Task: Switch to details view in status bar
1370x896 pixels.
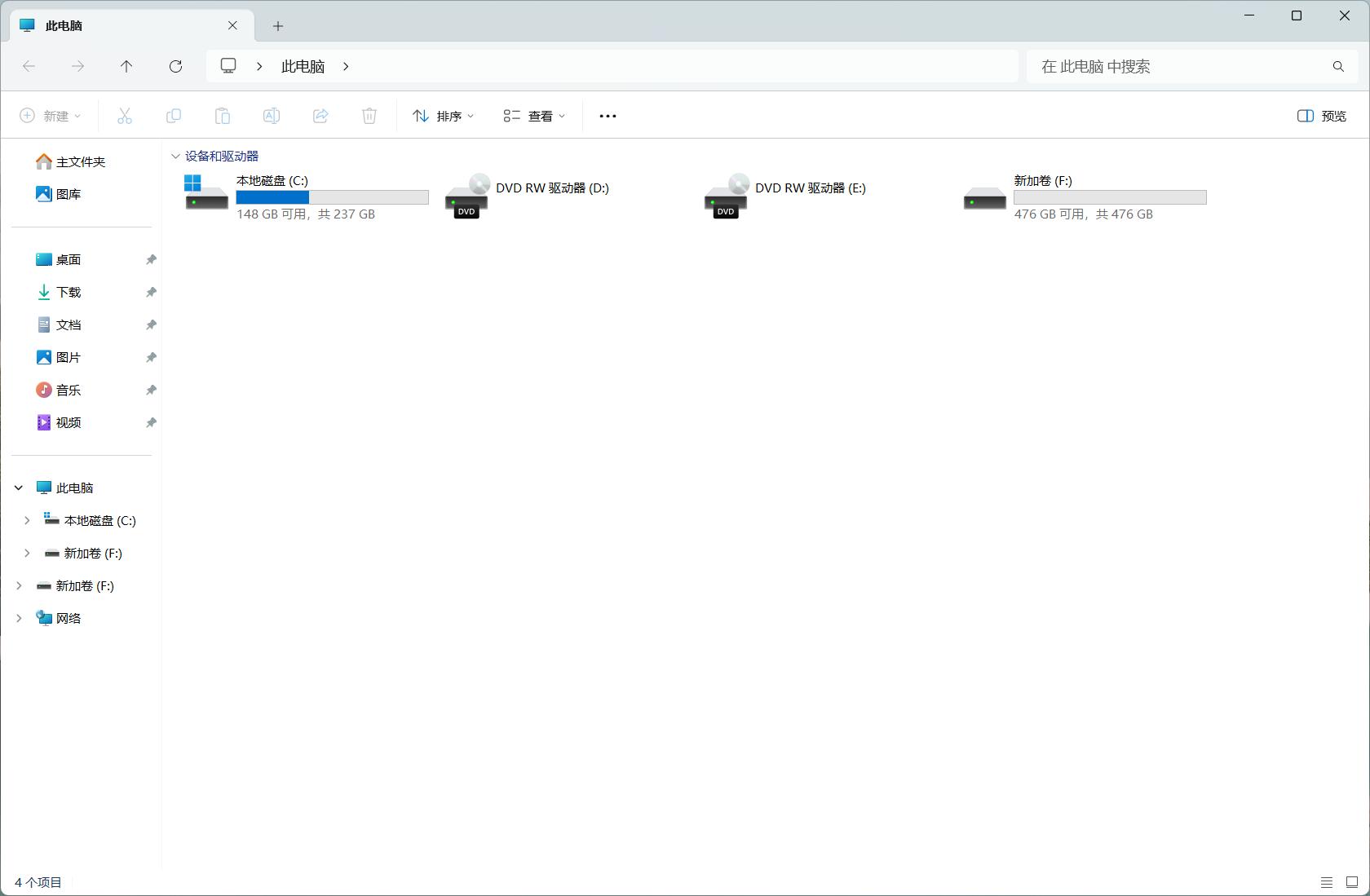Action: click(x=1325, y=882)
